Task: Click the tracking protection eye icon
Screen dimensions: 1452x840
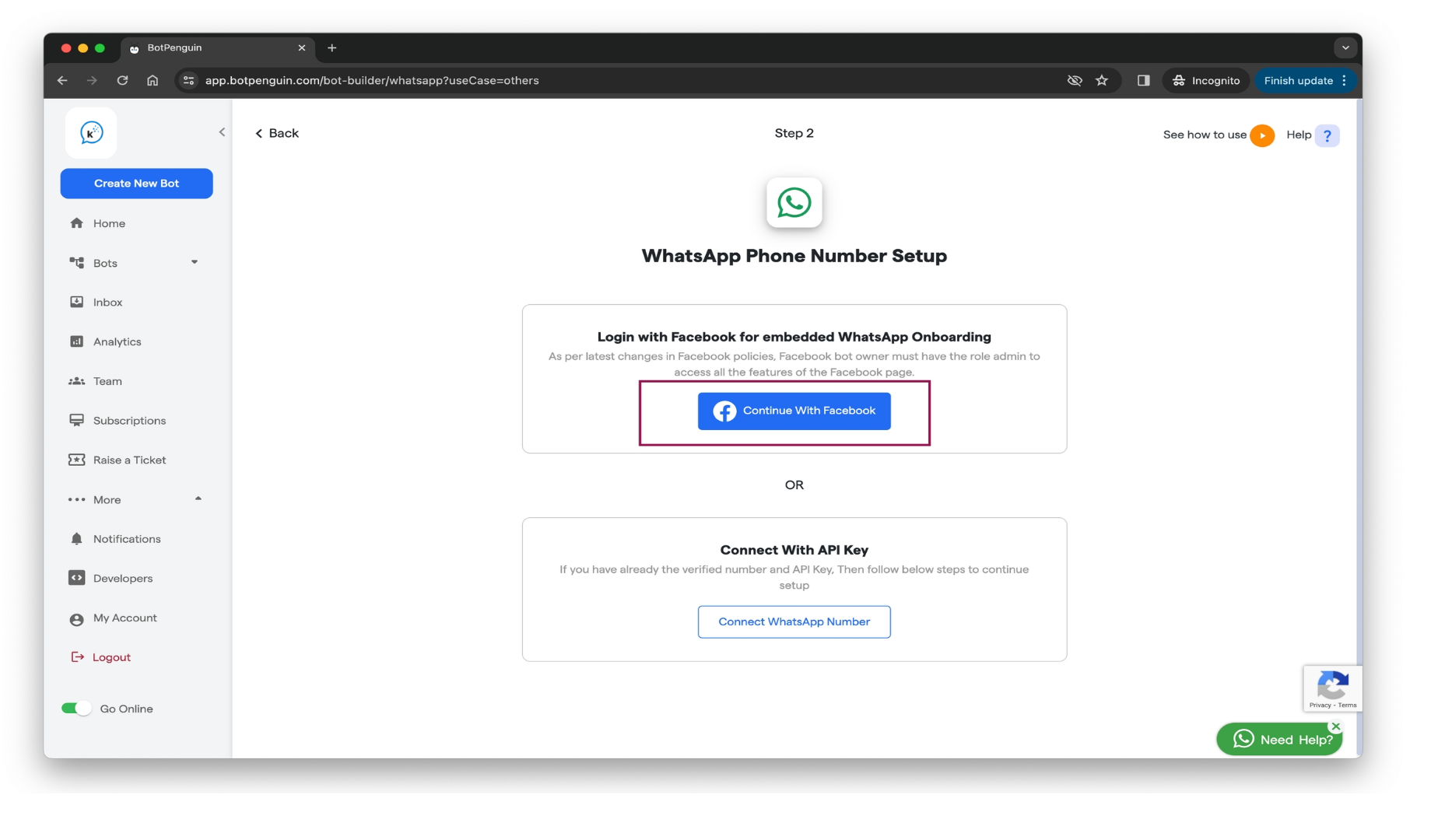Action: click(x=1075, y=80)
